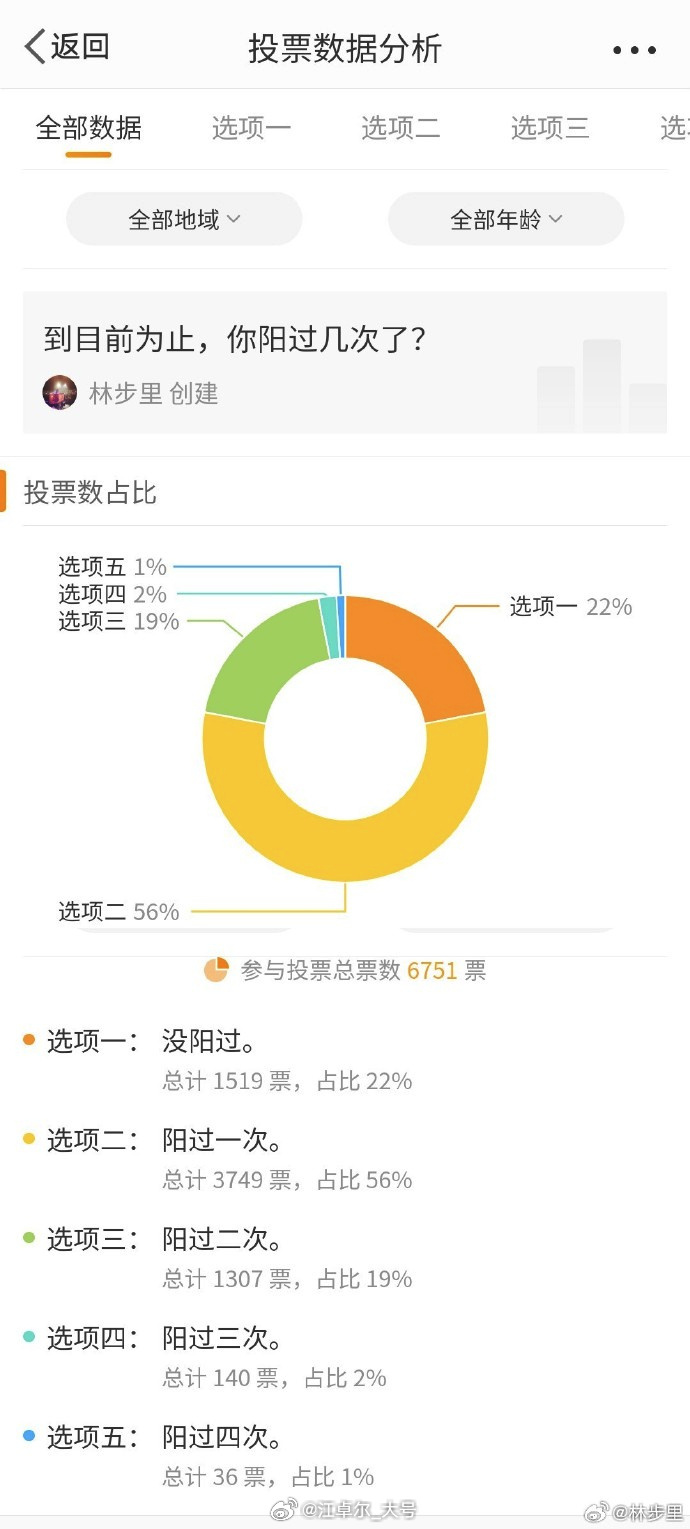This screenshot has width=690, height=1529.
Task: Tap the orange dot for 选项一
Action: click(29, 1041)
